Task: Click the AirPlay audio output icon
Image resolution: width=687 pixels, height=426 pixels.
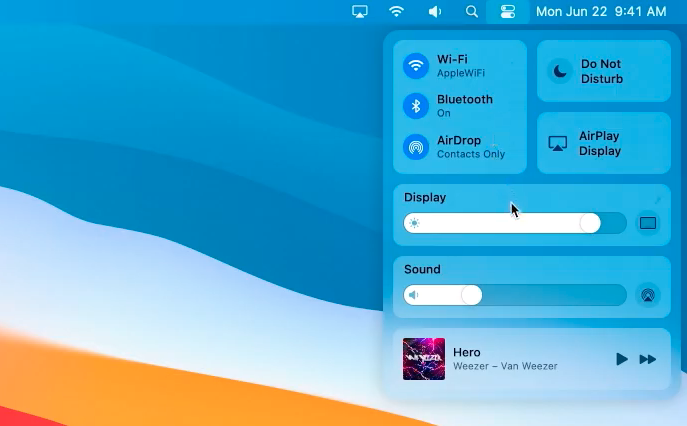Action: (648, 295)
